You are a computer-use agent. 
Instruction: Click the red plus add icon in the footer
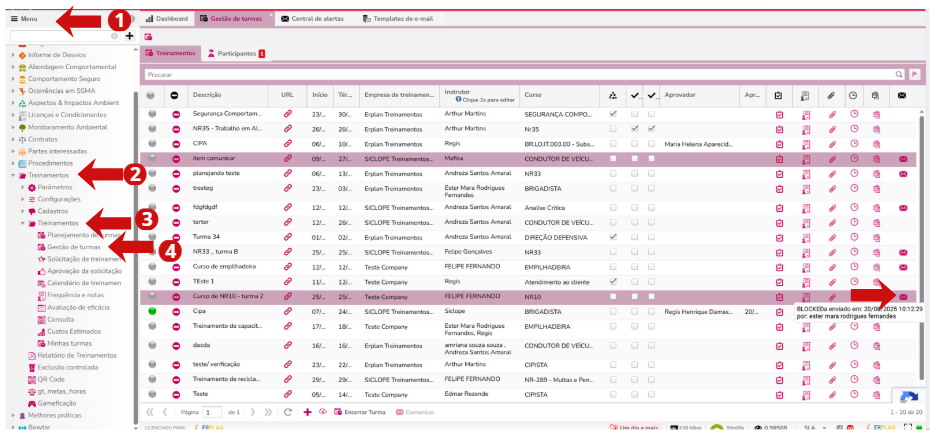tap(307, 412)
